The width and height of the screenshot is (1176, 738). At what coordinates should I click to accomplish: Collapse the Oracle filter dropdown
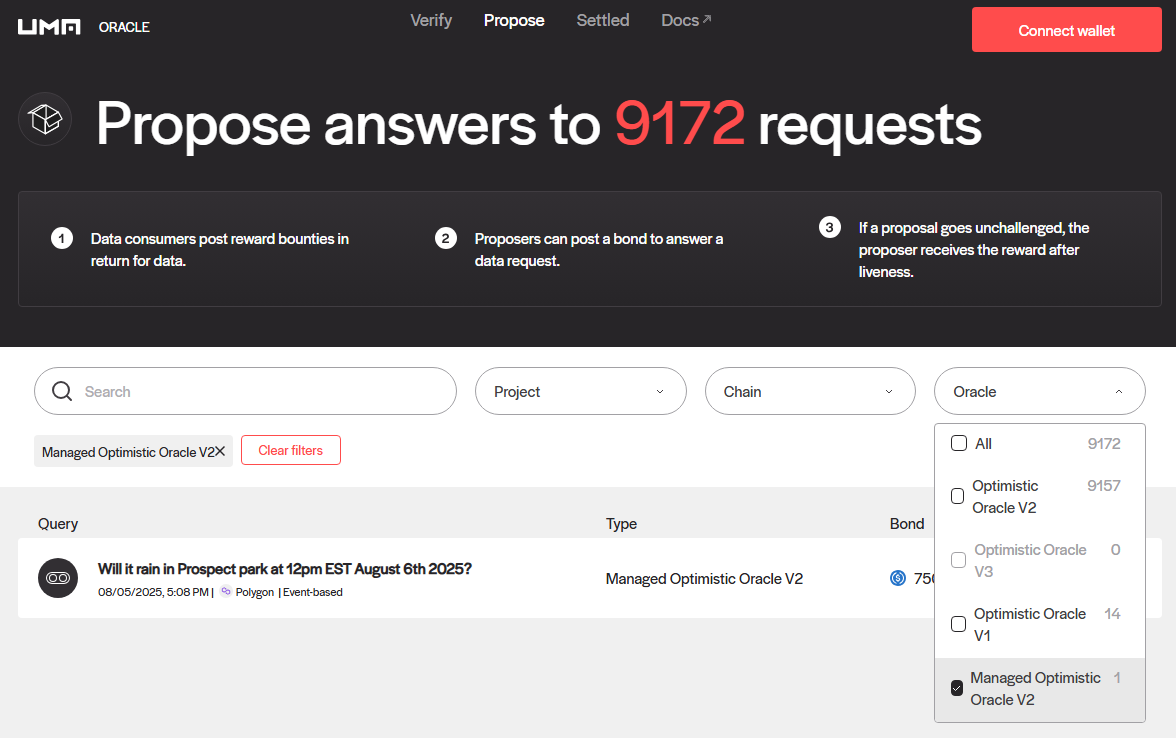coord(1039,391)
